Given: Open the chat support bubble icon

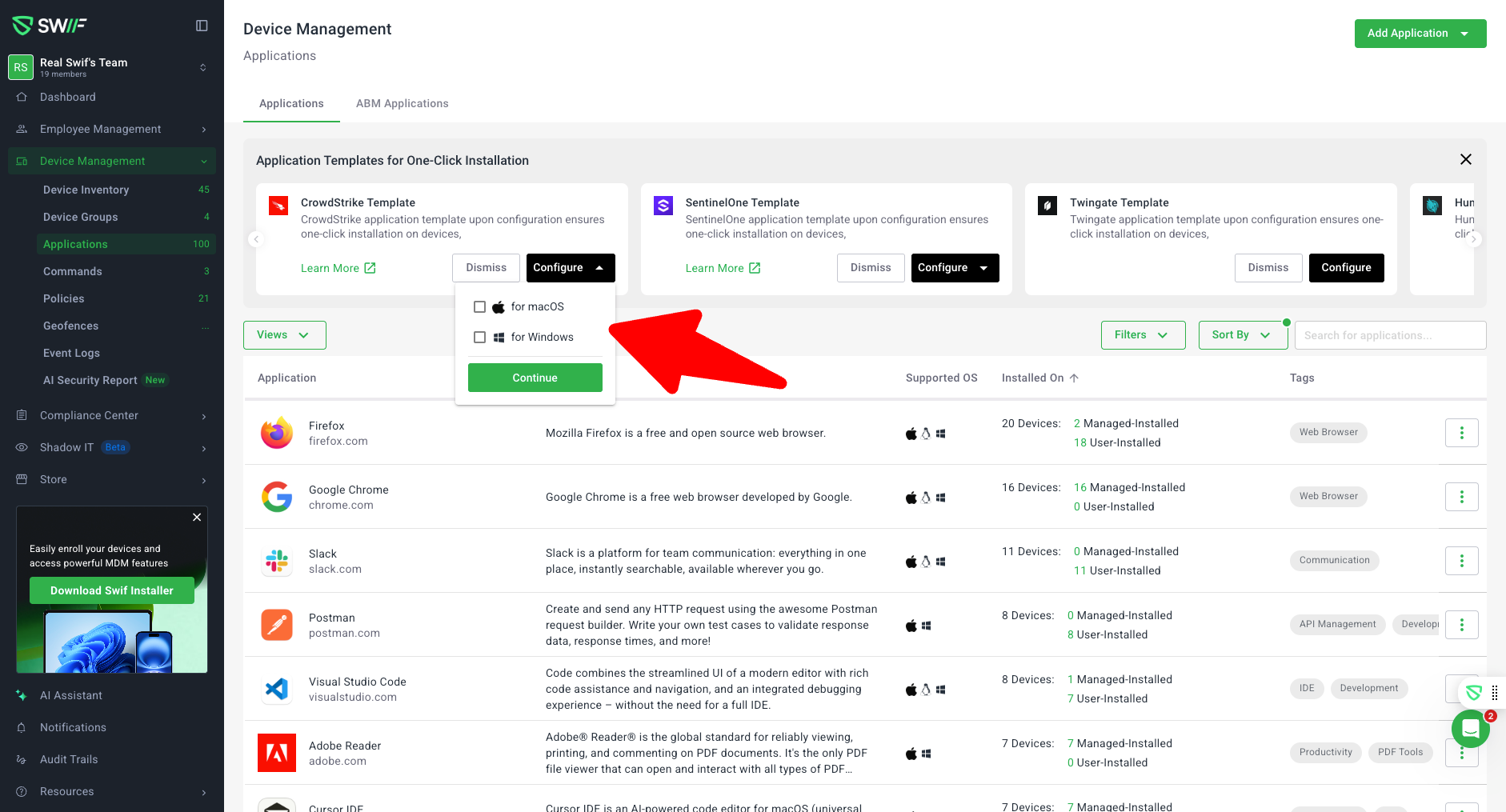Looking at the screenshot, I should [1470, 728].
